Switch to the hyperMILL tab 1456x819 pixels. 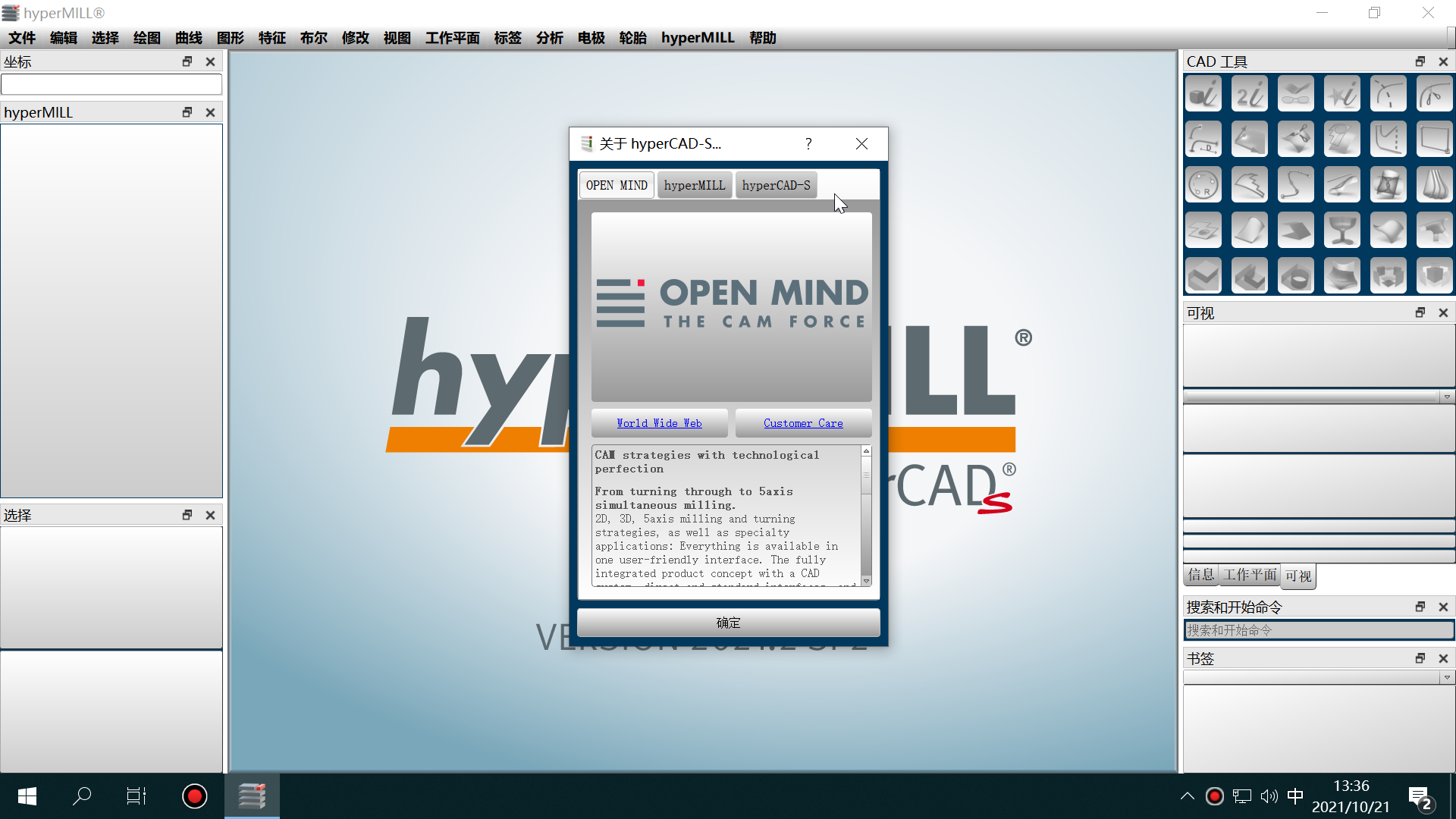coord(695,185)
